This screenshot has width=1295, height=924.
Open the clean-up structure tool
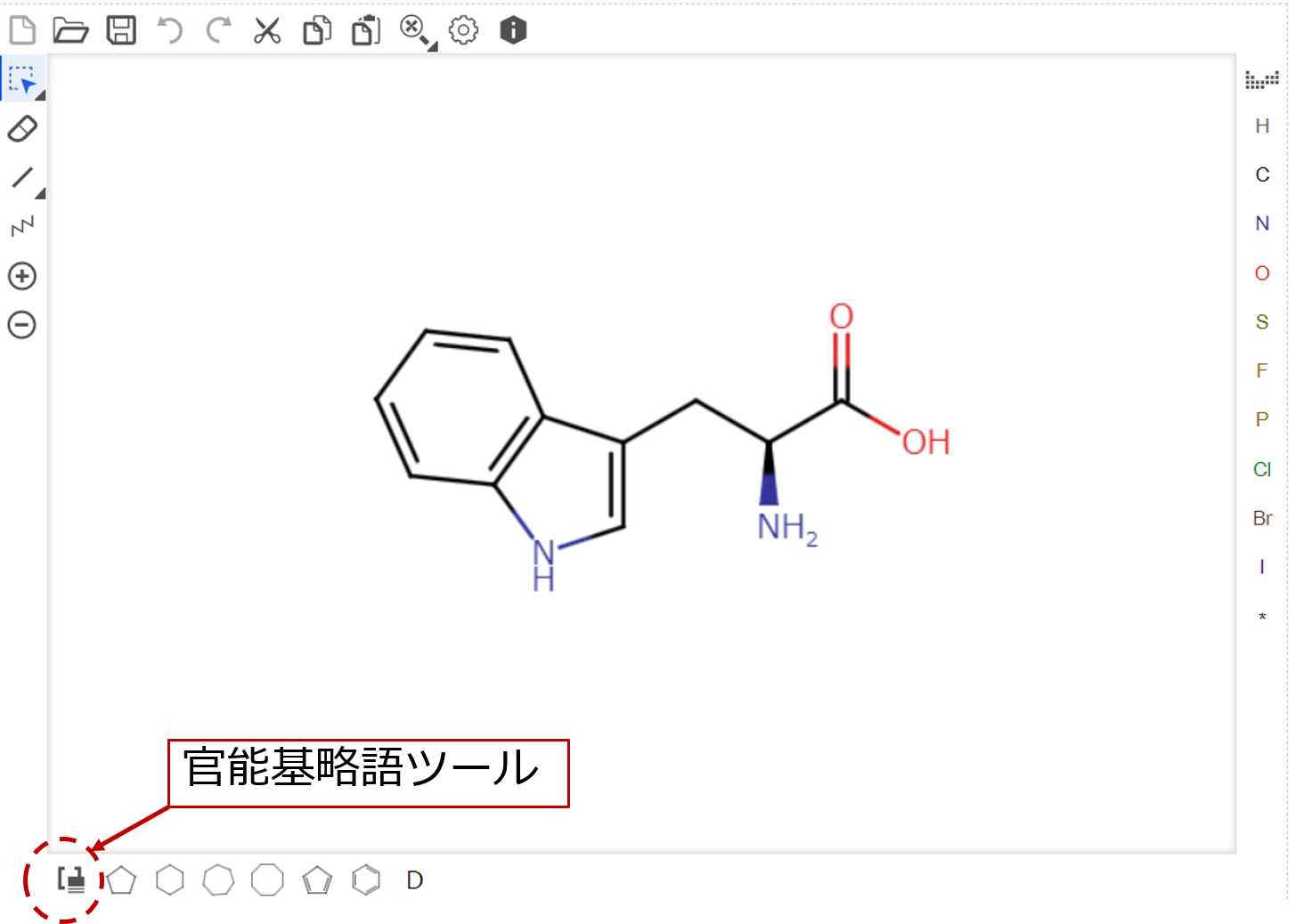[413, 28]
